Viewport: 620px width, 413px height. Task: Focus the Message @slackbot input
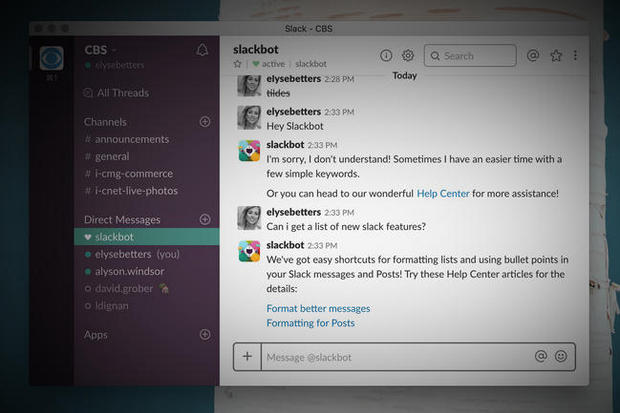click(395, 357)
